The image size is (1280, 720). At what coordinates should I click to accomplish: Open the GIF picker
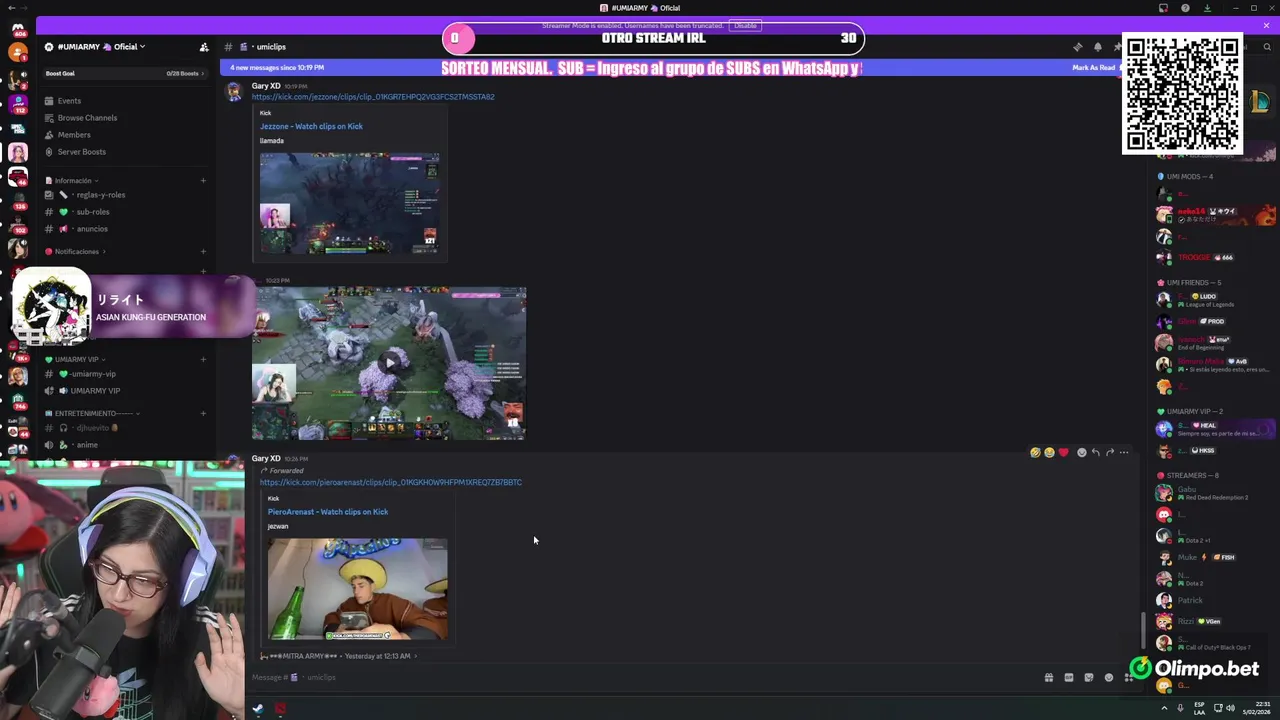(x=1069, y=678)
